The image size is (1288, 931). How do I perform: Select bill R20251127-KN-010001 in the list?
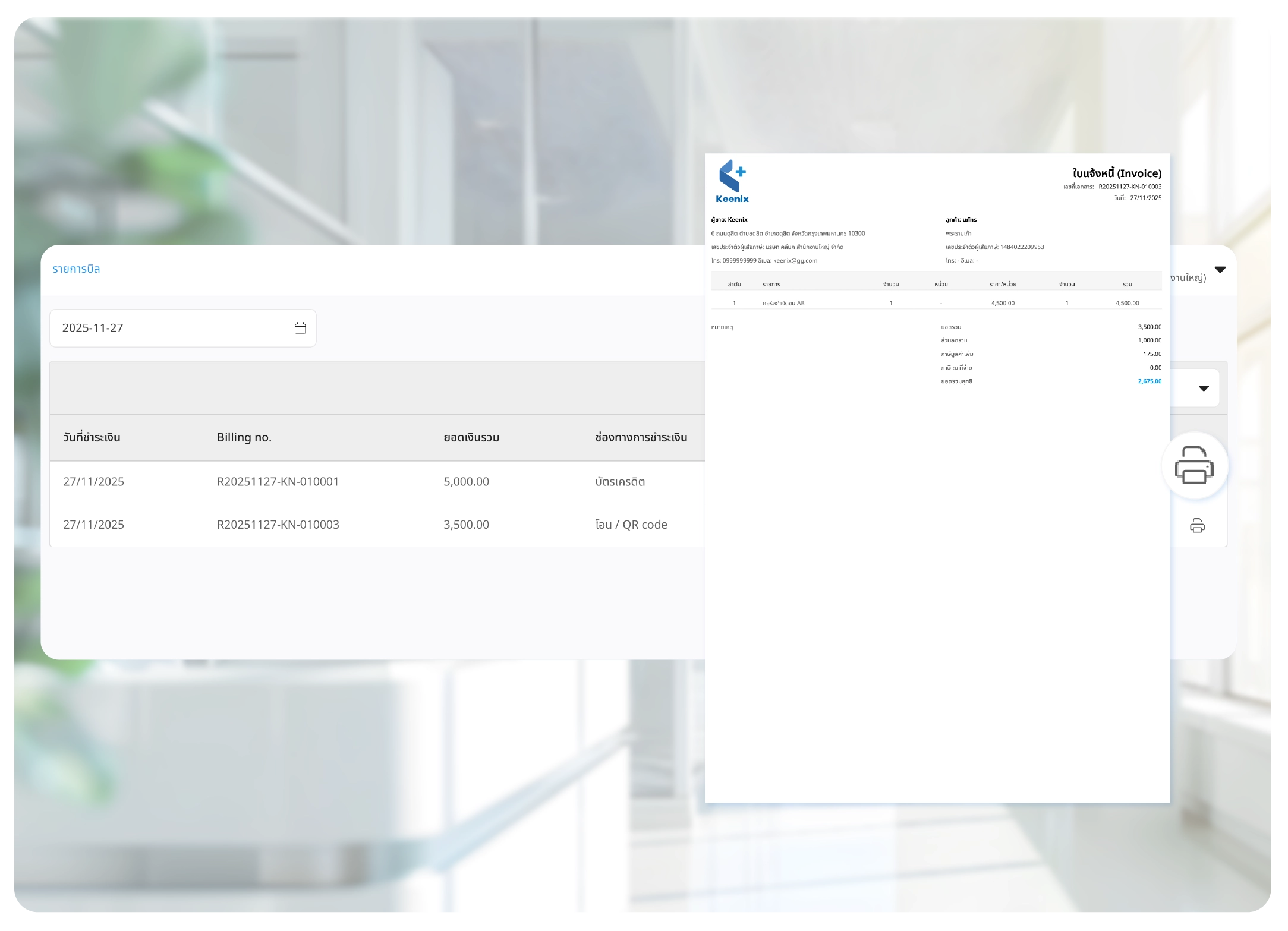click(x=278, y=482)
